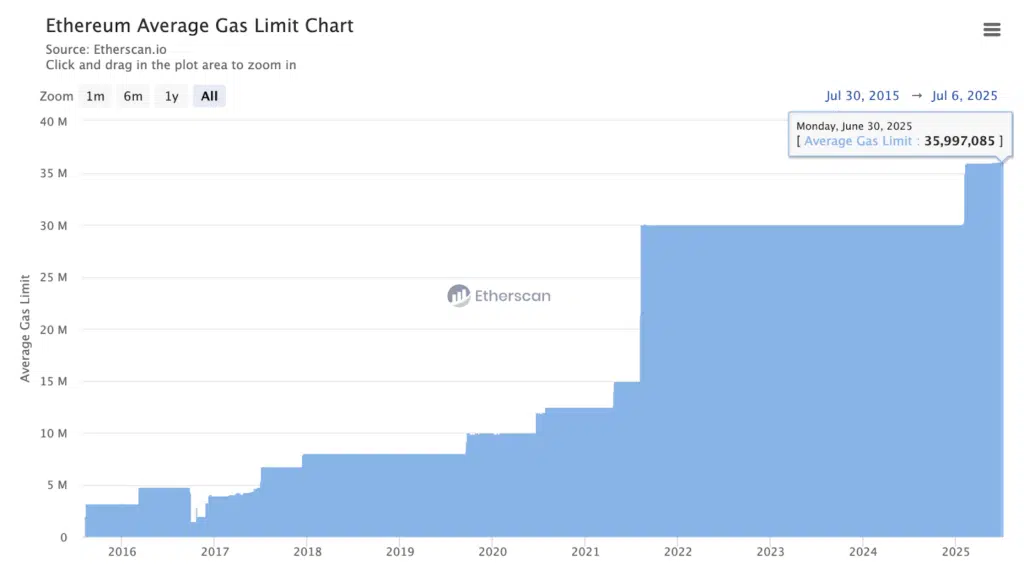Edit the Jul 30, 2015 start date

pyautogui.click(x=861, y=96)
